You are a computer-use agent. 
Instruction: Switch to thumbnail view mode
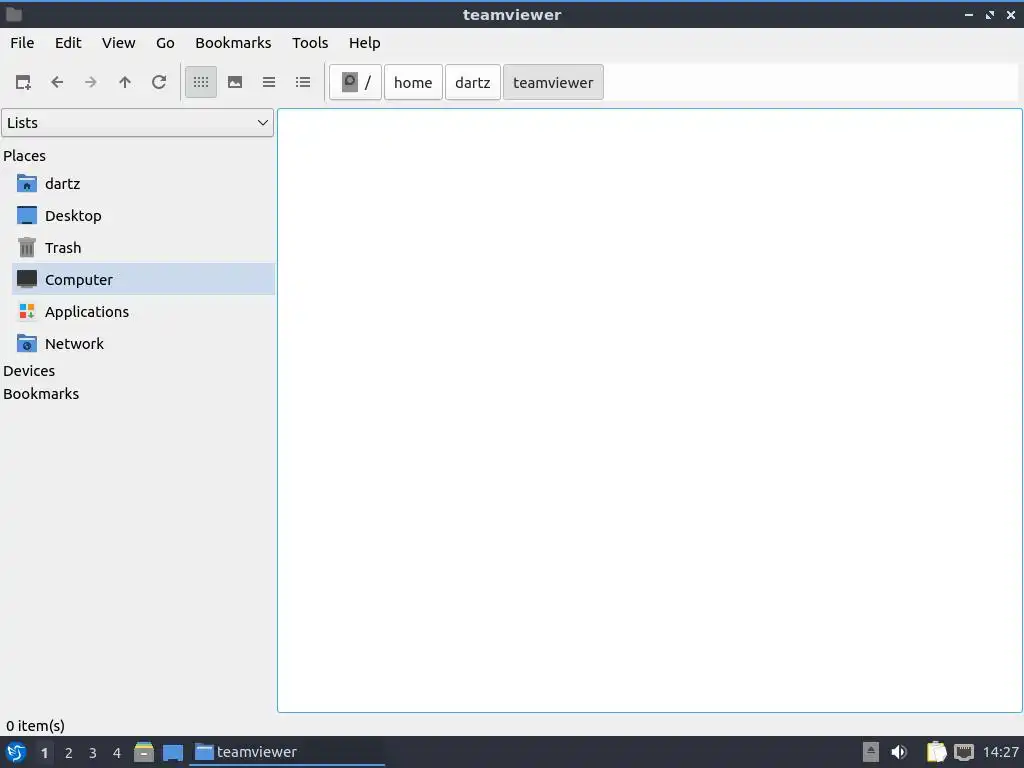pyautogui.click(x=235, y=82)
